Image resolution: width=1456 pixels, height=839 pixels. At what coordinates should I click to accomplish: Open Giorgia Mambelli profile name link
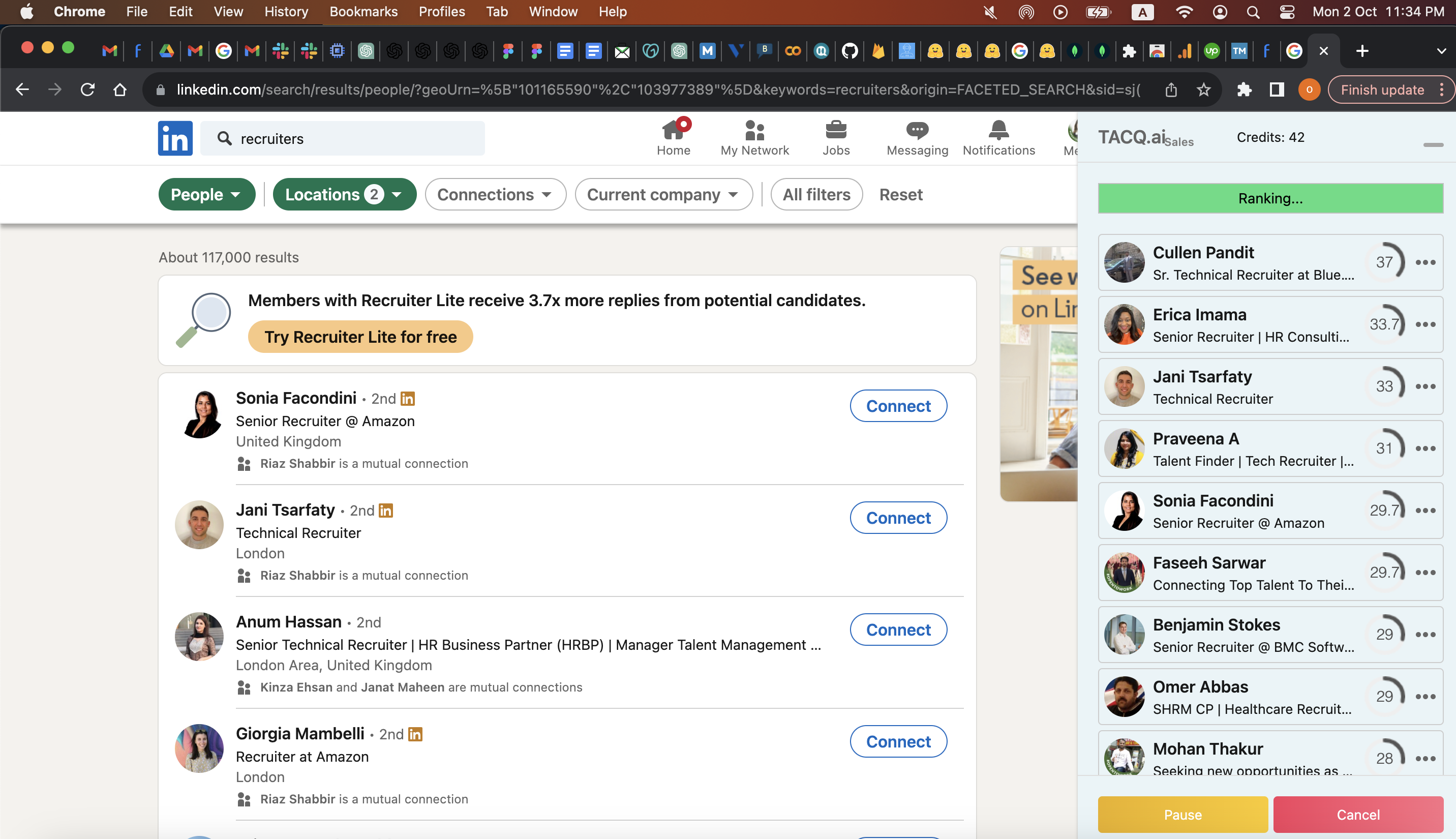300,734
